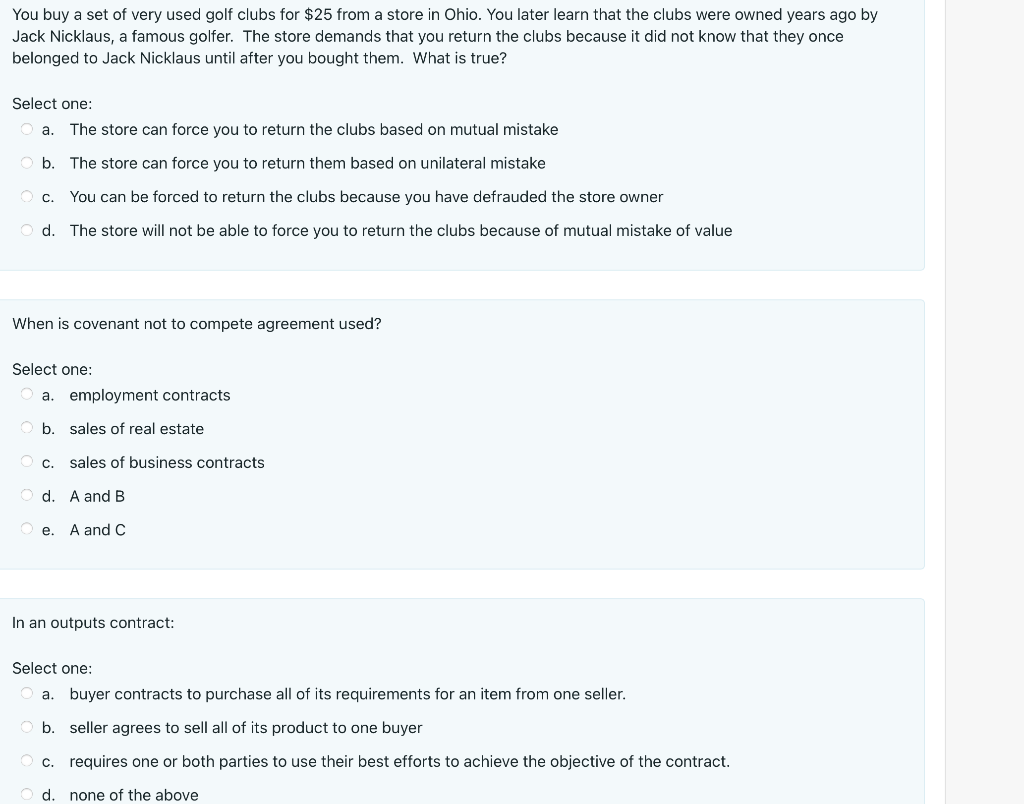Choose 'sales of real estate' option
The width and height of the screenshot is (1024, 804).
pos(27,428)
